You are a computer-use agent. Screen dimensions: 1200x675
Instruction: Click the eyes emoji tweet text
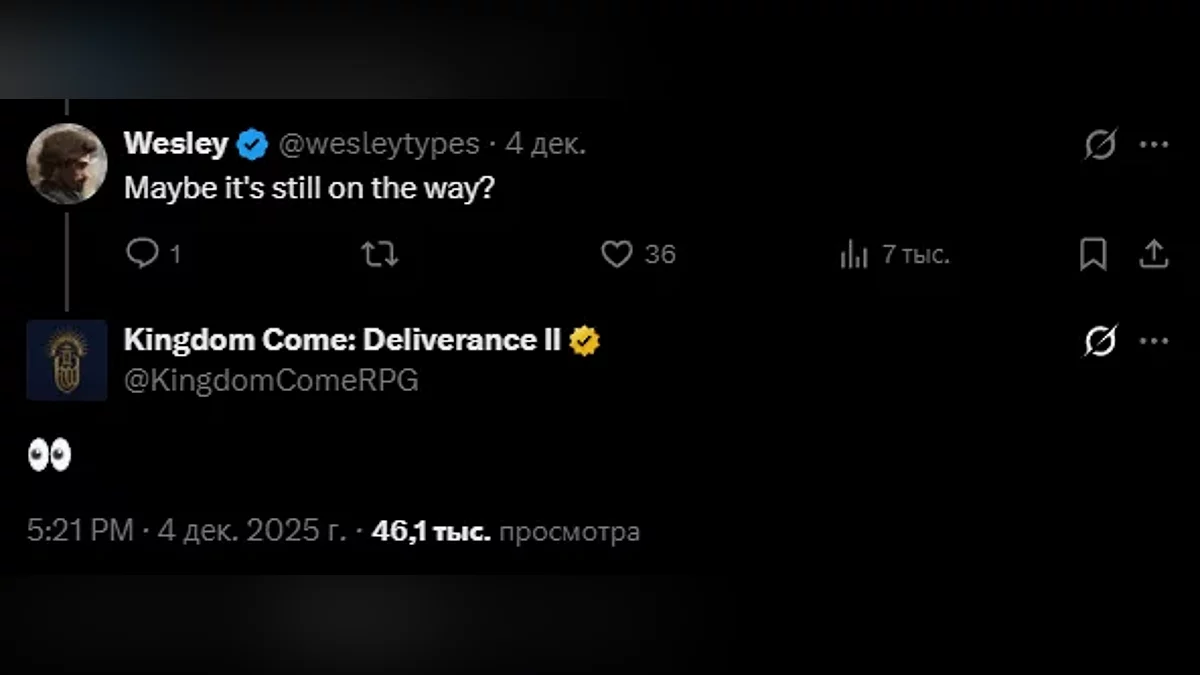(x=49, y=458)
